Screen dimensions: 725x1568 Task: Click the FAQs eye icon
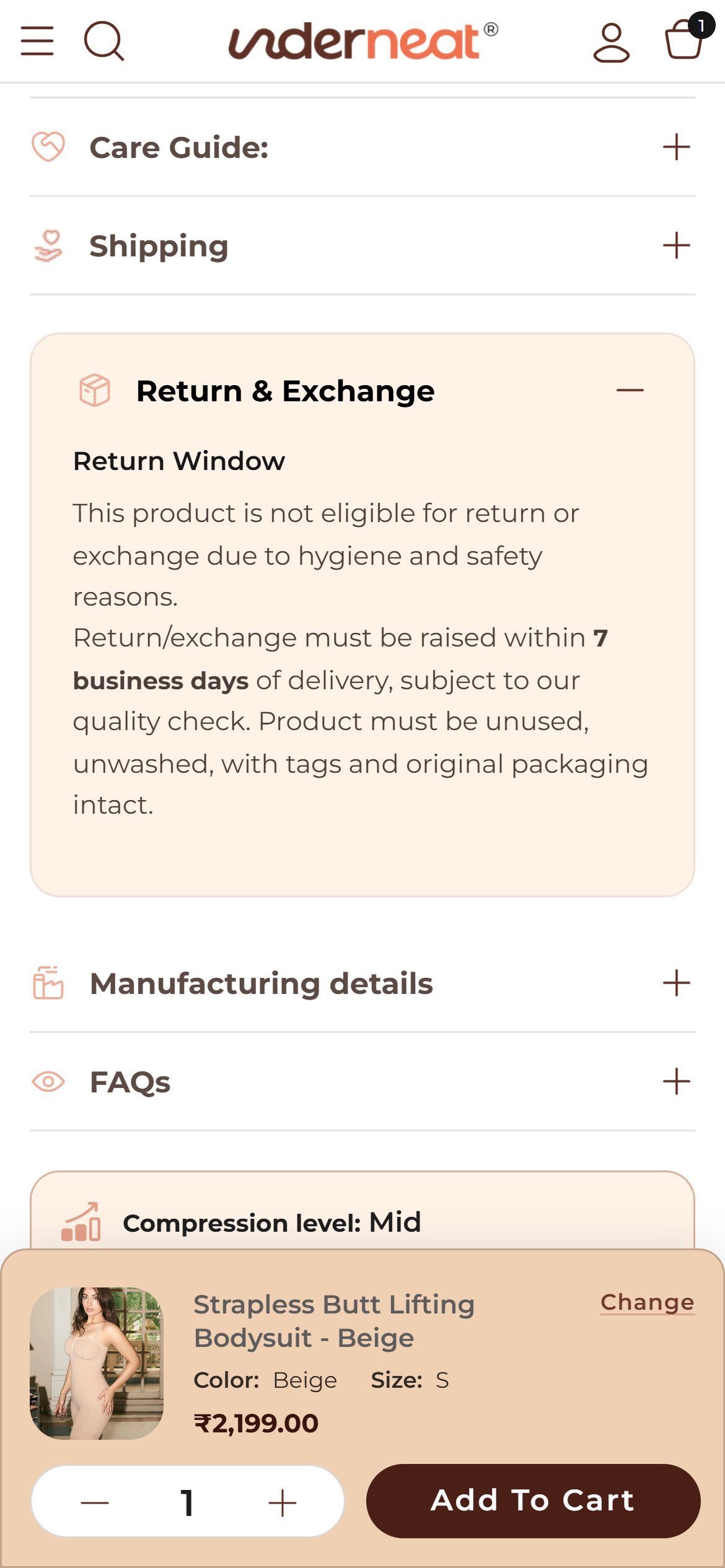(48, 1082)
